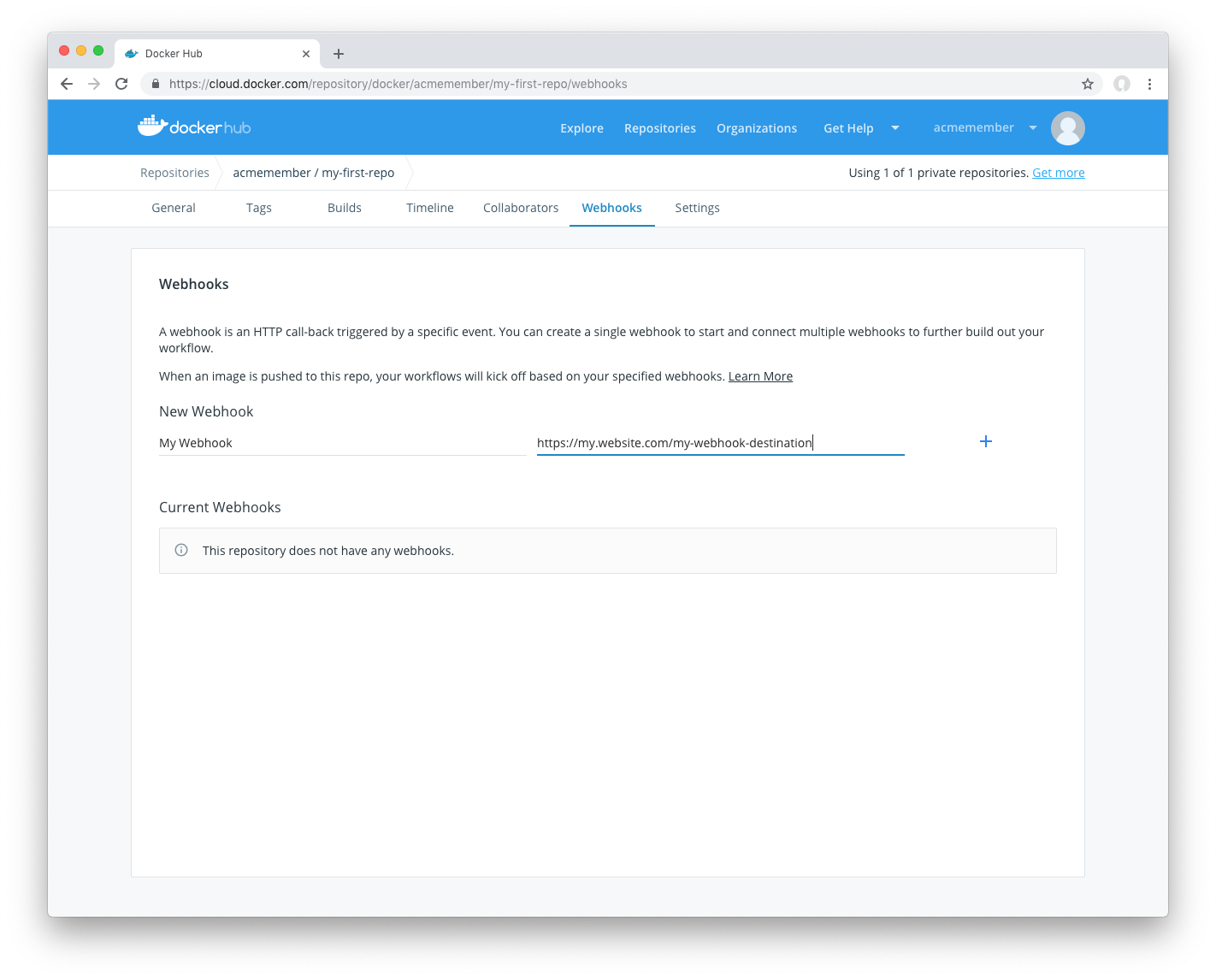1216x980 pixels.
Task: Click the reload page icon
Action: (121, 84)
